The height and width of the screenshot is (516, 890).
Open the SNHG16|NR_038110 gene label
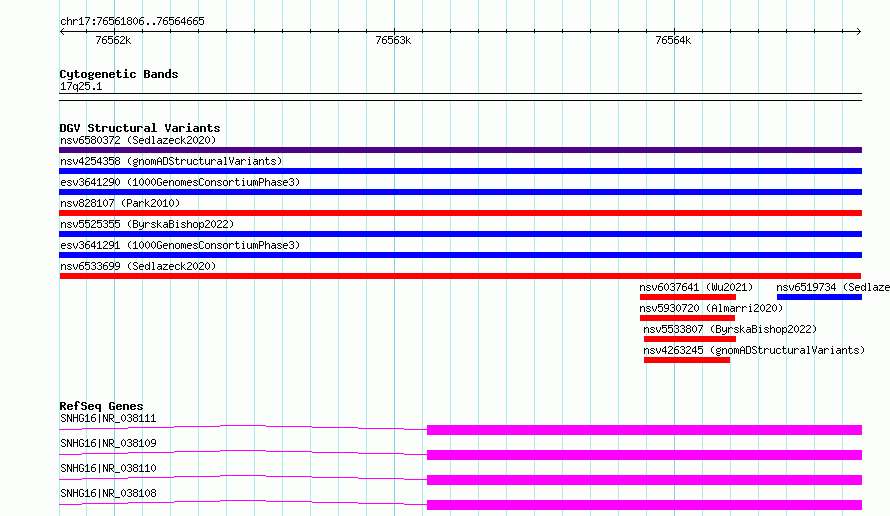(x=108, y=468)
